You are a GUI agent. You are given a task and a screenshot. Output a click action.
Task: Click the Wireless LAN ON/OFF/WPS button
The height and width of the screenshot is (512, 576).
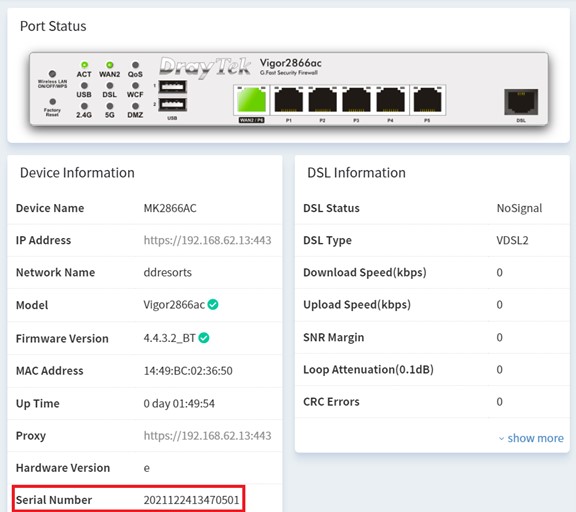(53, 74)
